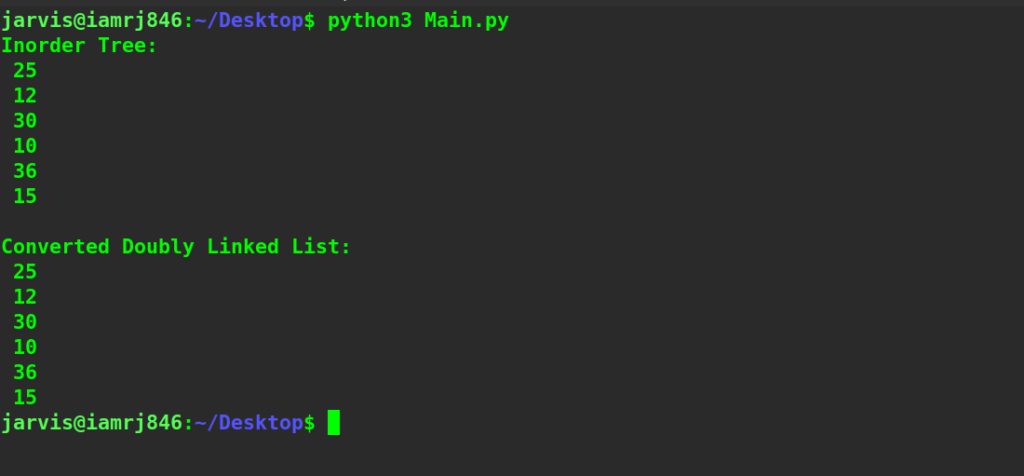Click the ~/Desktop path in the bottom prompt
The height and width of the screenshot is (476, 1024).
coord(248,423)
